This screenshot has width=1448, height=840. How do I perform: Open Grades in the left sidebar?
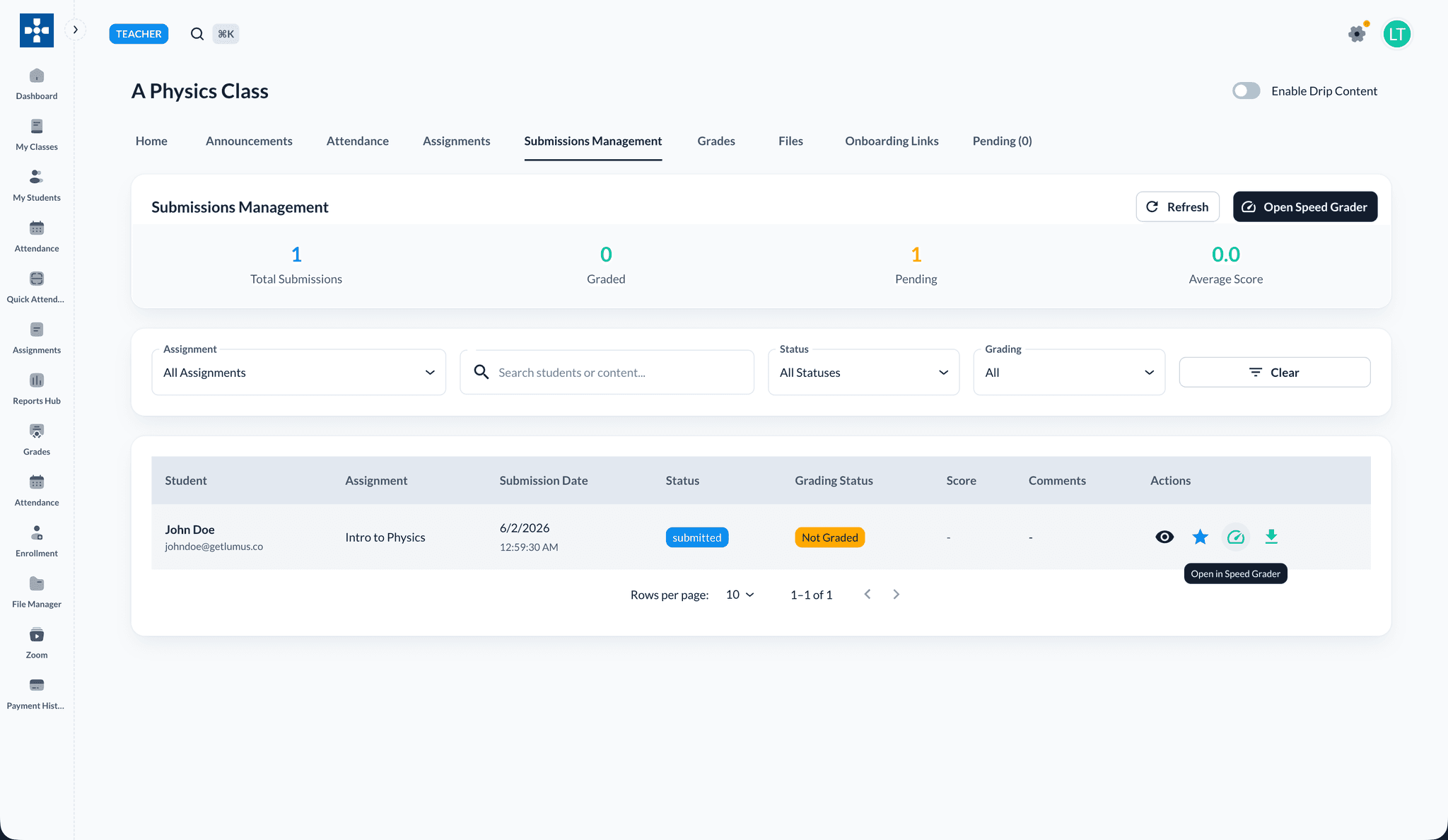coord(37,441)
